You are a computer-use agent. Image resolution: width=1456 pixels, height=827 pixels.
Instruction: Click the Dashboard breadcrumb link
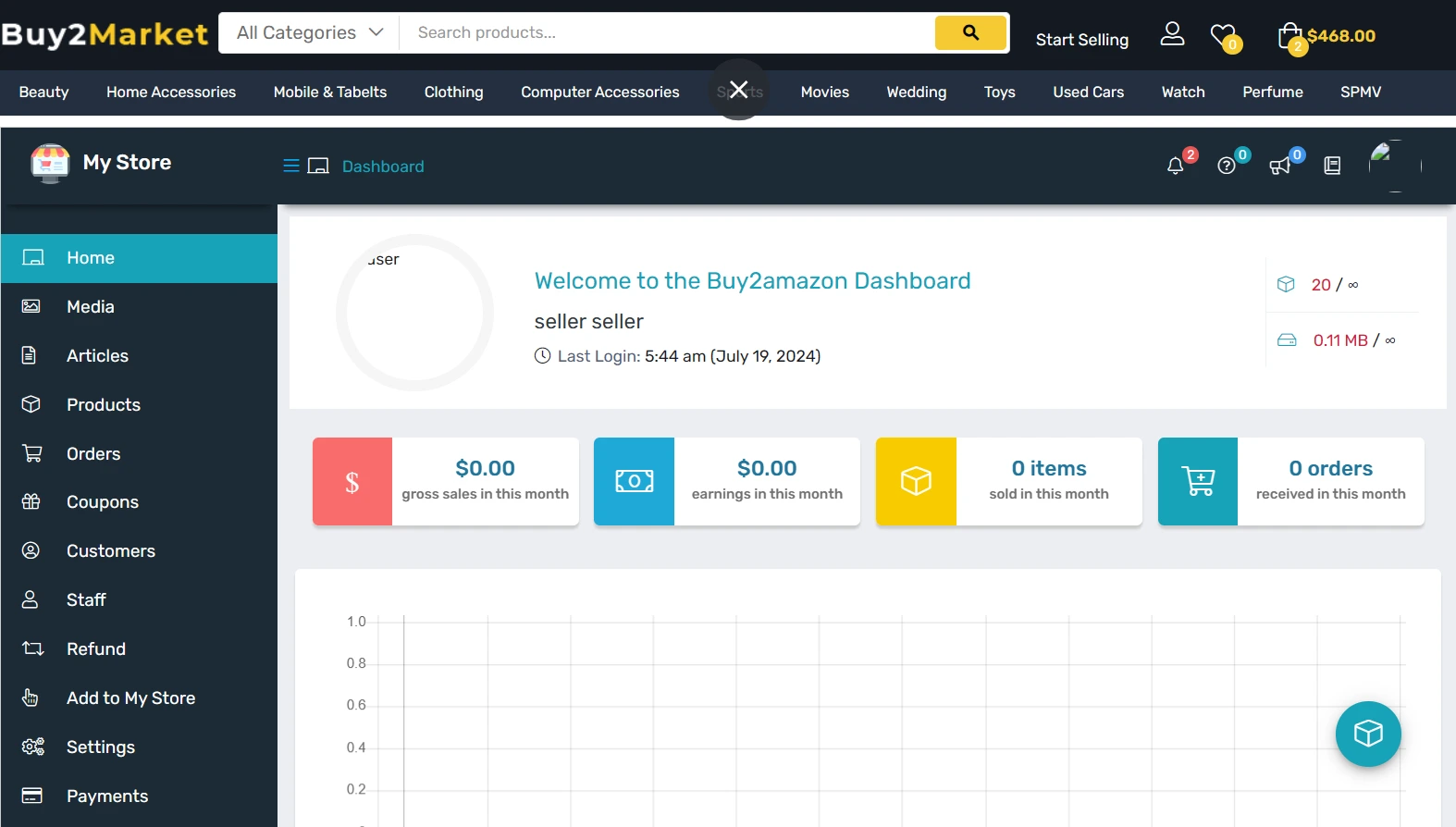383,167
